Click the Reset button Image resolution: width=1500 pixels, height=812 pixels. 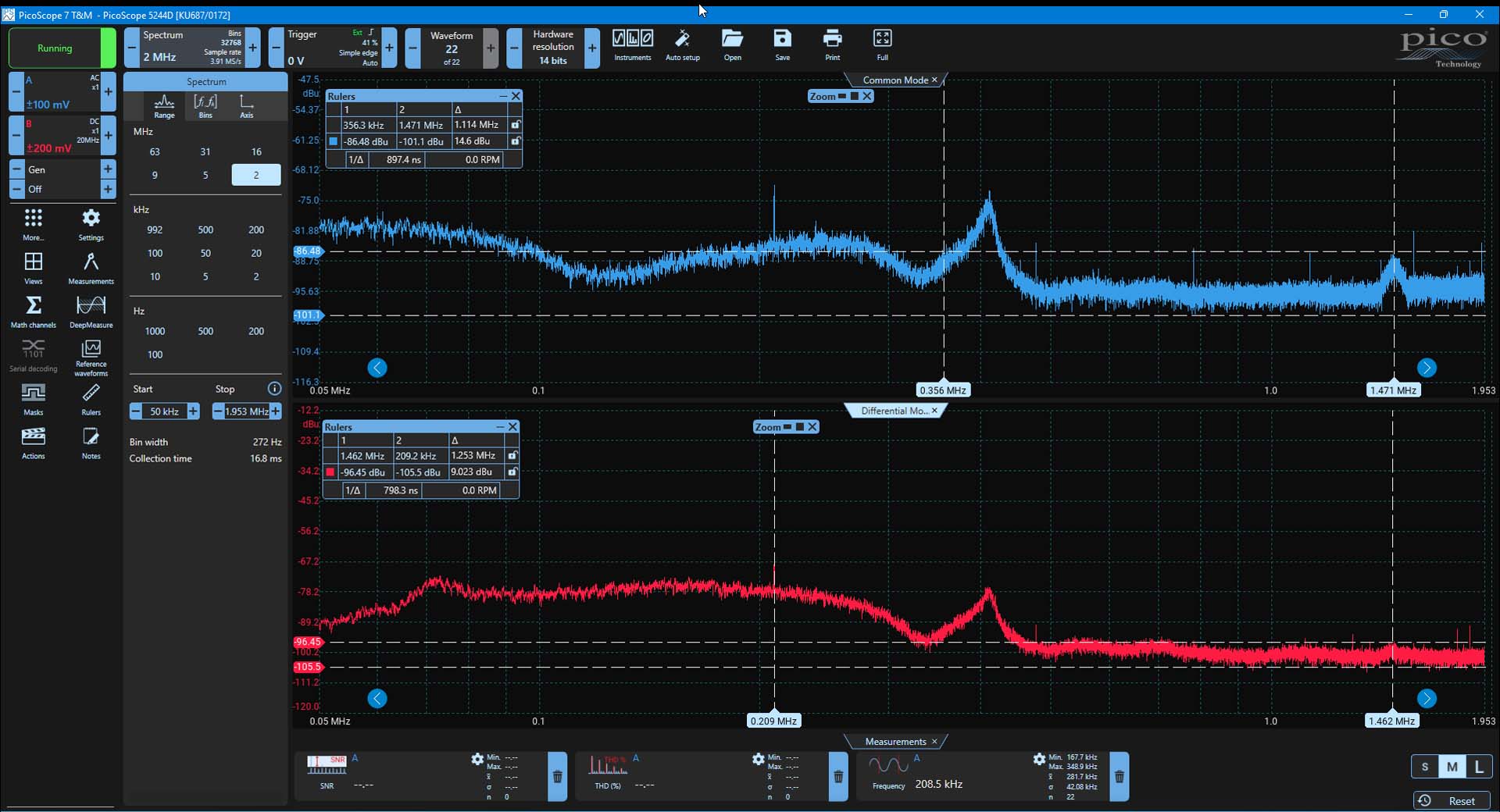tap(1452, 800)
